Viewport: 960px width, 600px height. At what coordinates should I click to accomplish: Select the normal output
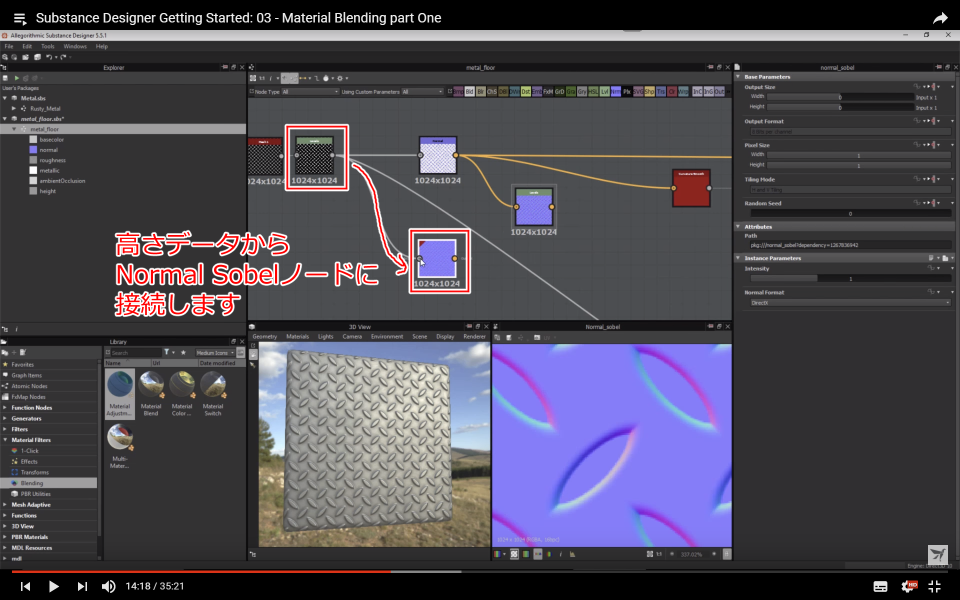coord(48,150)
